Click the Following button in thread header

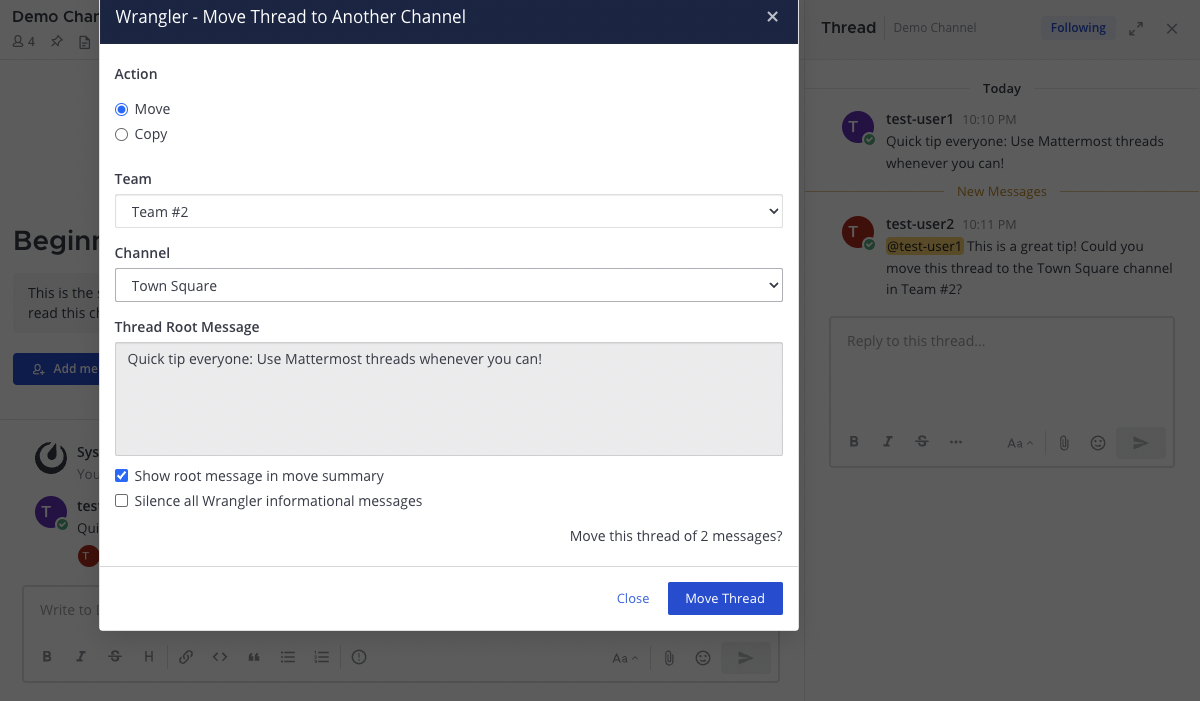click(1078, 28)
